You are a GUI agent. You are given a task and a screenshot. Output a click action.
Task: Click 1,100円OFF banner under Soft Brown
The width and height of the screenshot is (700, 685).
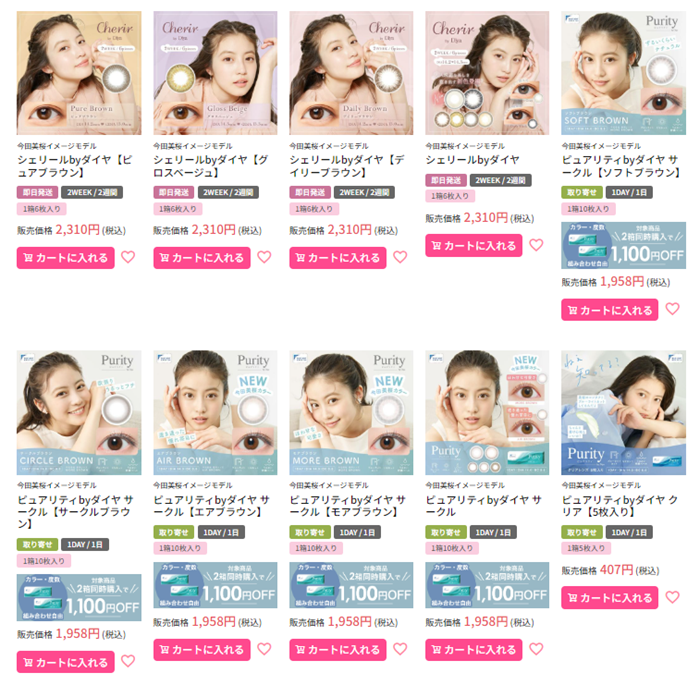(x=623, y=246)
